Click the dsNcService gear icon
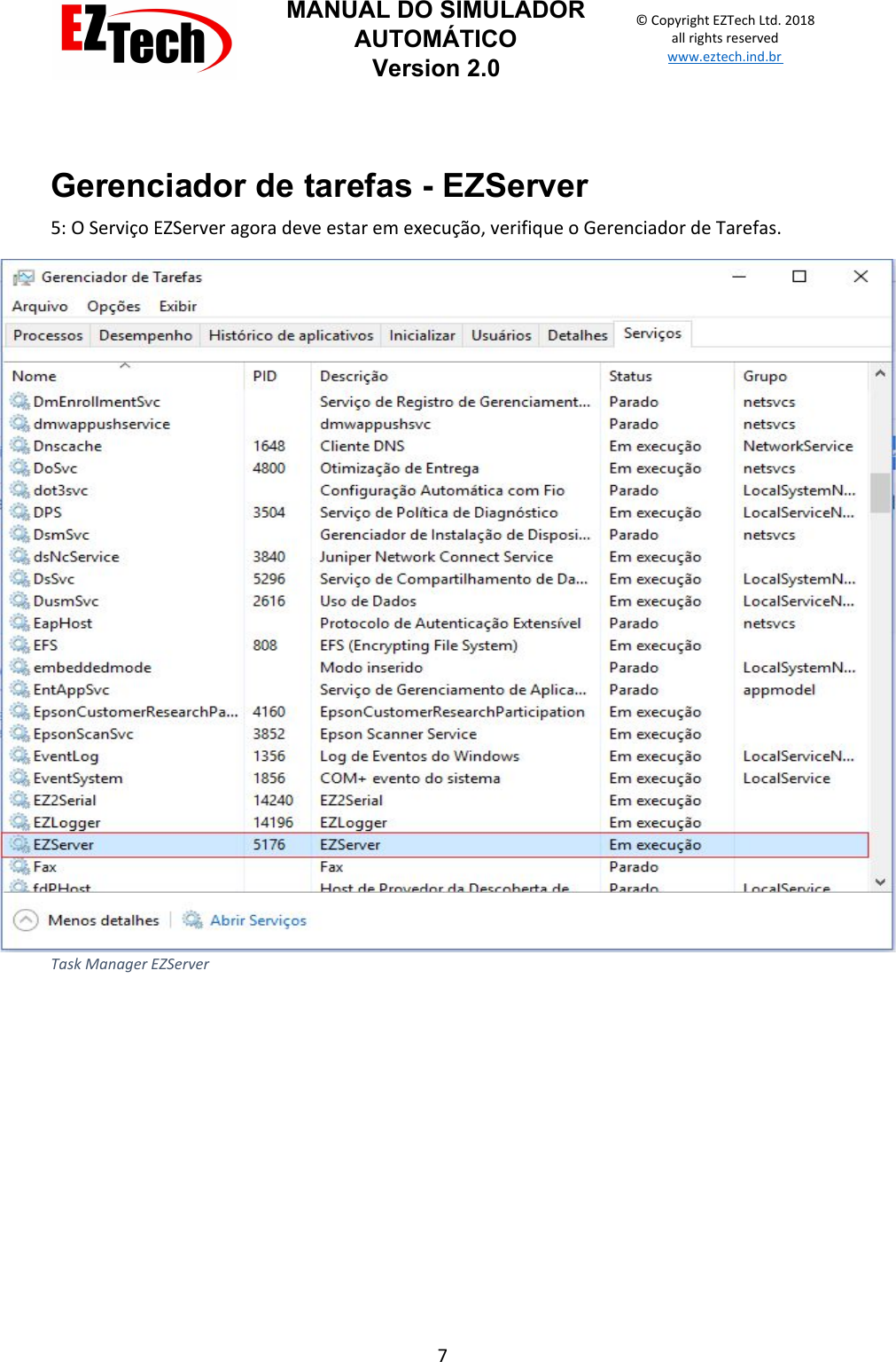 [19, 556]
